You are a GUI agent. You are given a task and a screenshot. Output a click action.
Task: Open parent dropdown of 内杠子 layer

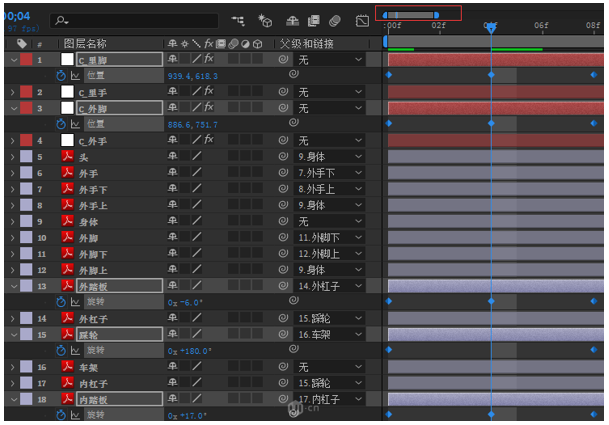(329, 383)
